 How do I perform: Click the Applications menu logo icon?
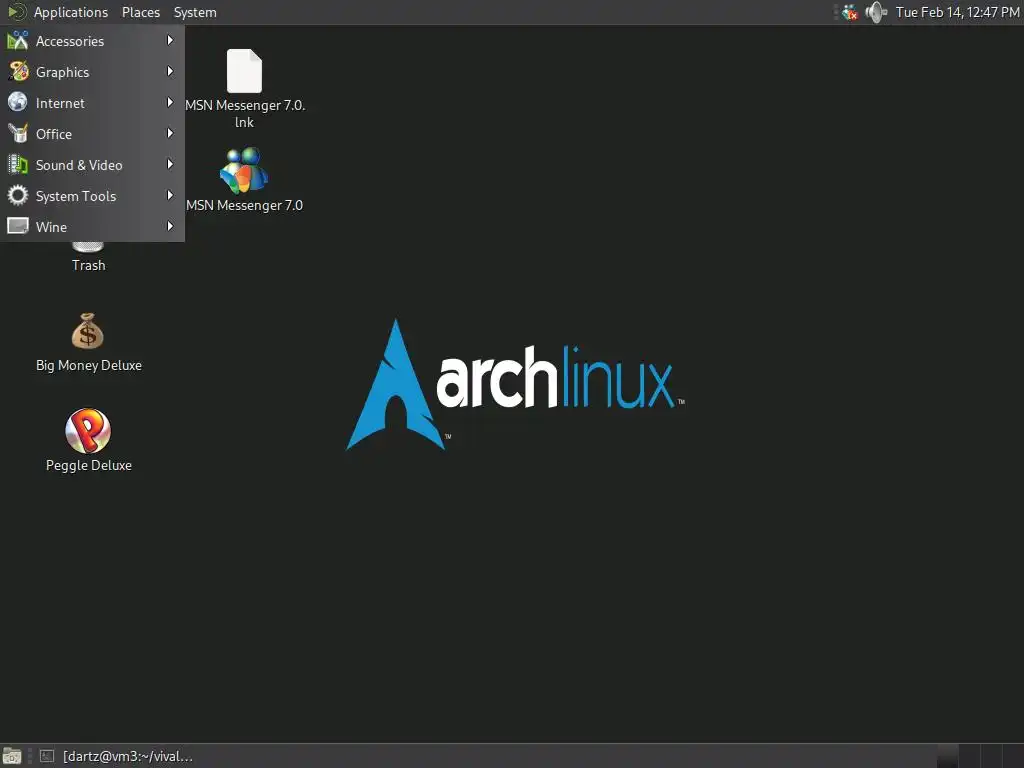click(x=17, y=12)
